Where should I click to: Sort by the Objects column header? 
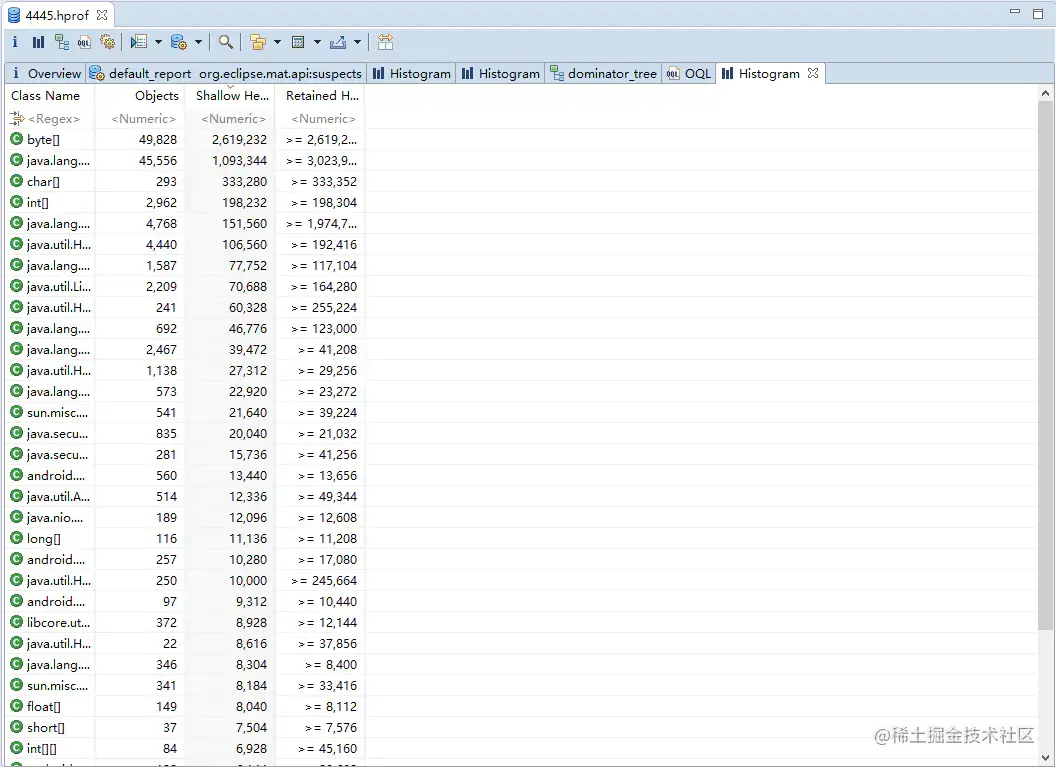click(x=139, y=96)
